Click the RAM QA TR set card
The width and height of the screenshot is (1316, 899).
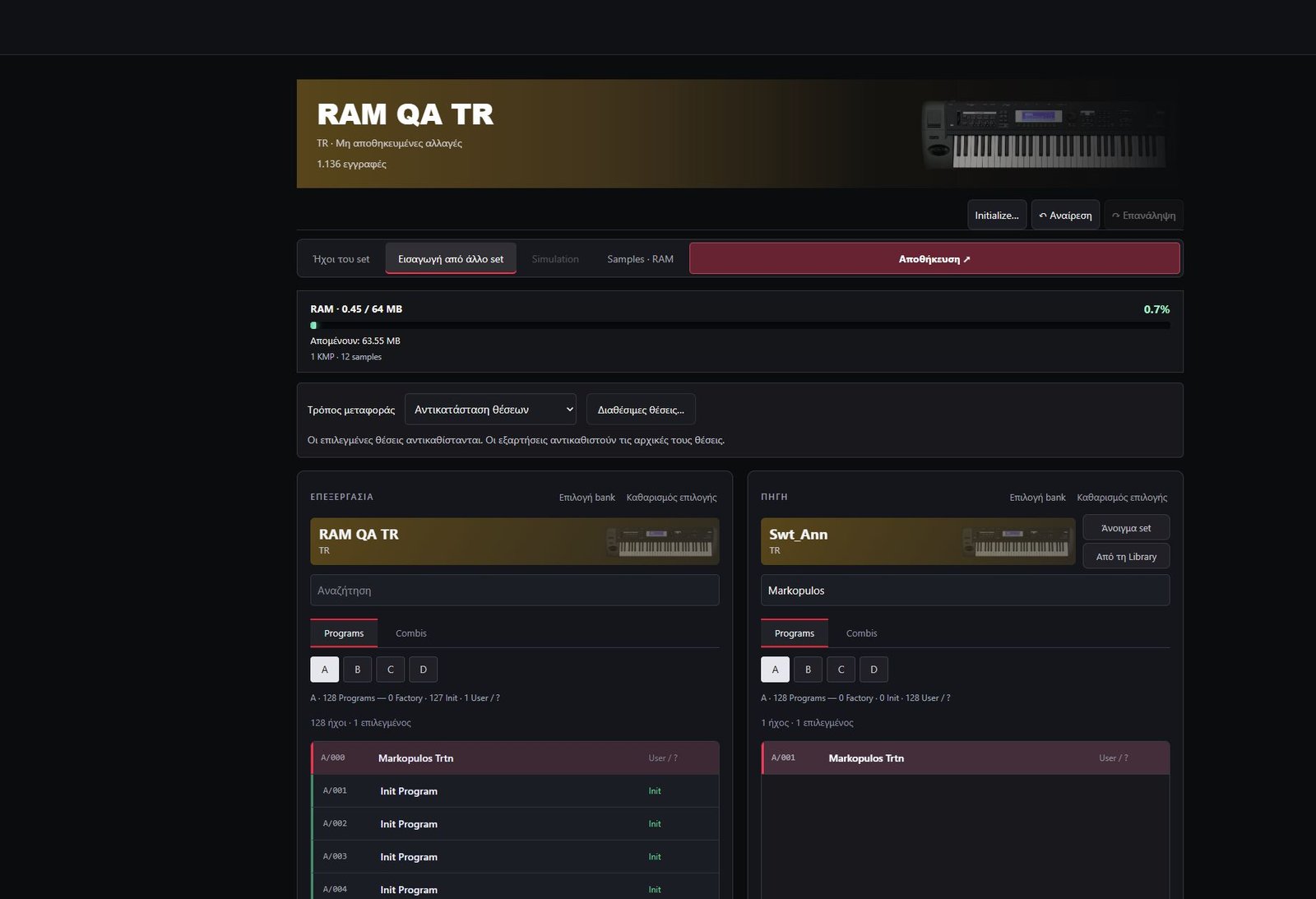tap(515, 541)
